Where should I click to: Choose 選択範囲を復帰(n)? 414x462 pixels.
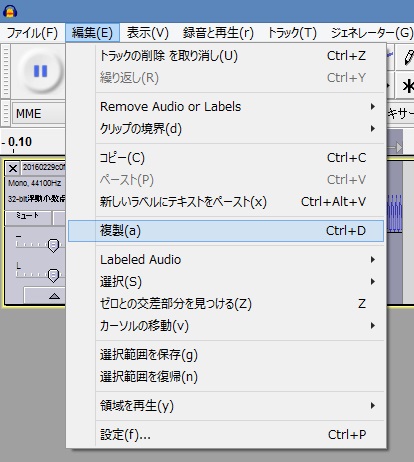click(226, 377)
